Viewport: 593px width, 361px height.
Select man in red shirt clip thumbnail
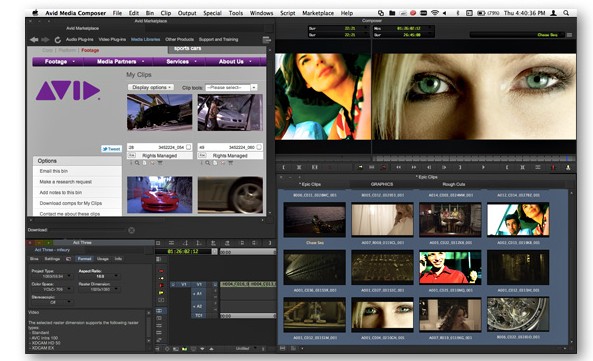(450, 267)
